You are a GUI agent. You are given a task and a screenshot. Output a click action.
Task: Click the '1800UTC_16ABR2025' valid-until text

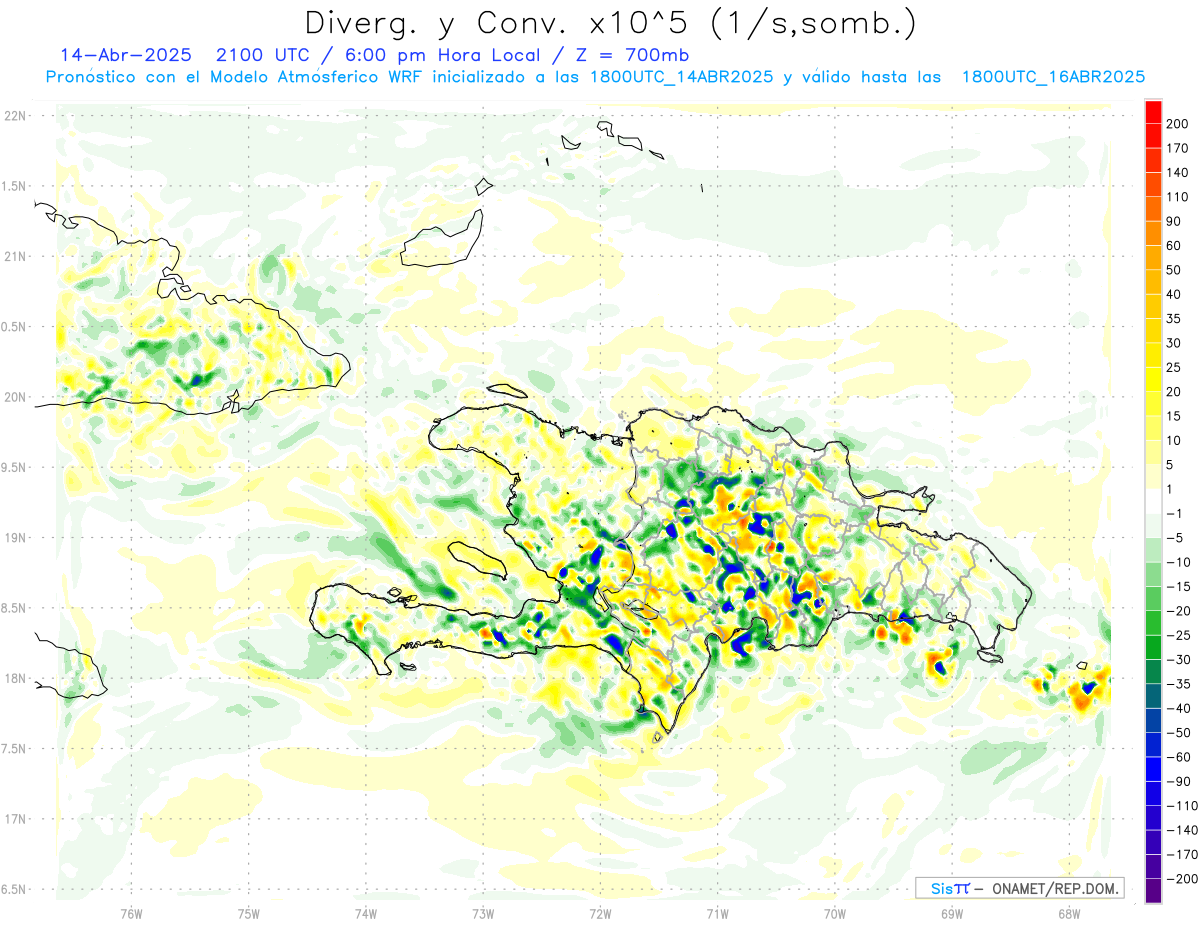(1053, 77)
